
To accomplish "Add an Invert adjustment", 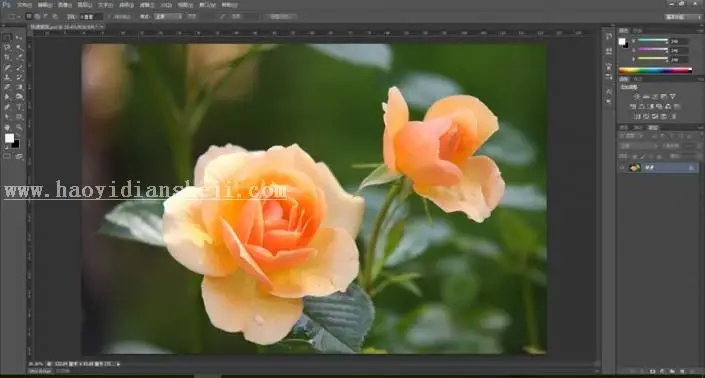I will [x=637, y=116].
